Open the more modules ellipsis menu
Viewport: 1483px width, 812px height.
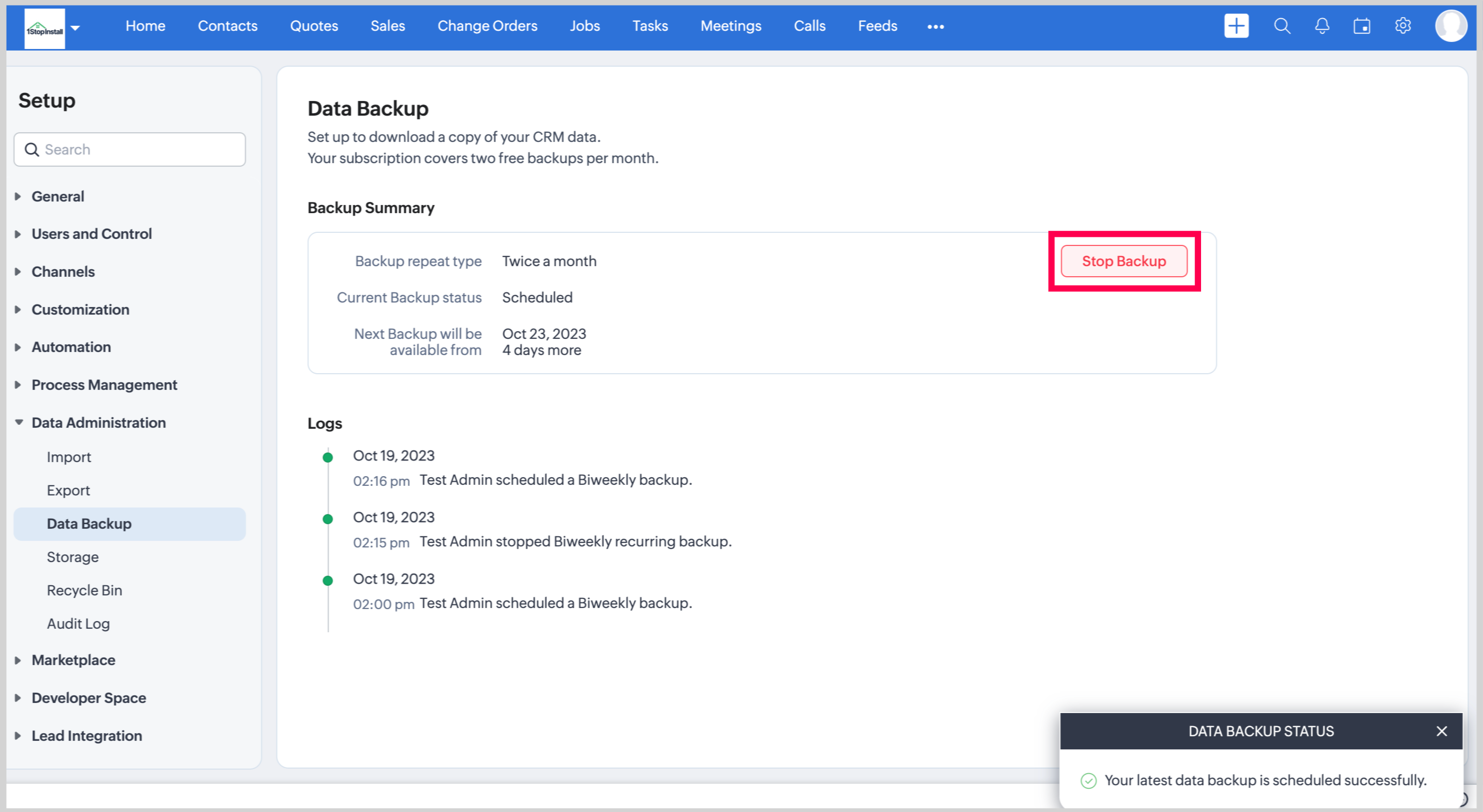[935, 26]
